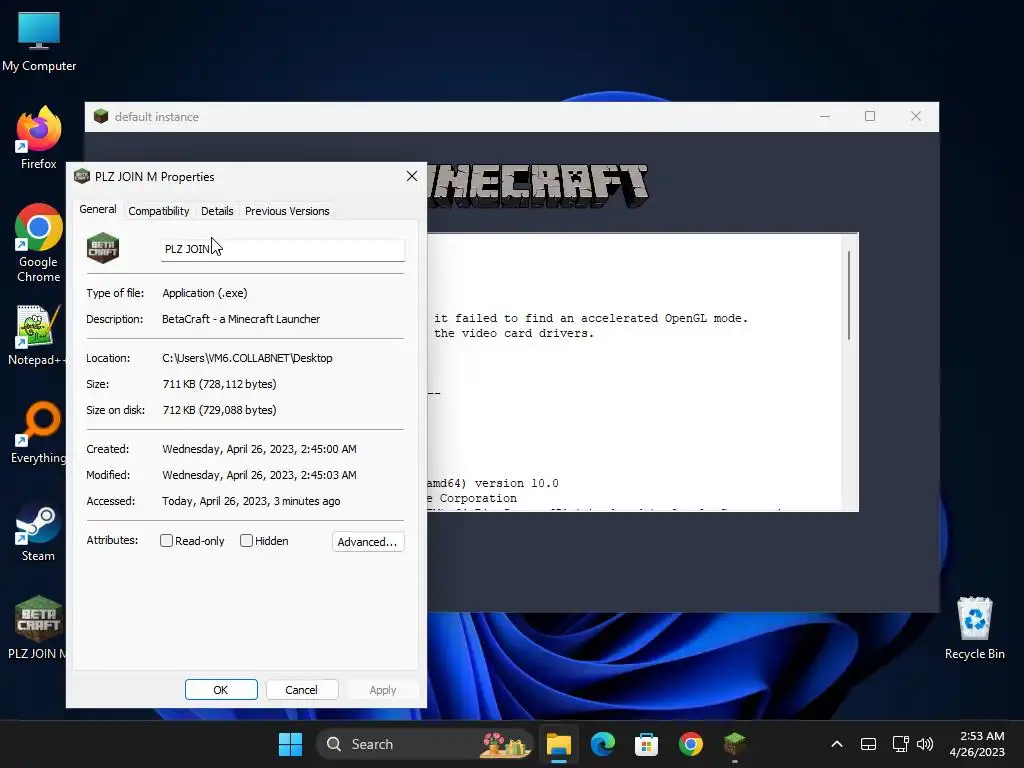1024x768 pixels.
Task: Open the touch keyboard tray icon
Action: pos(868,744)
